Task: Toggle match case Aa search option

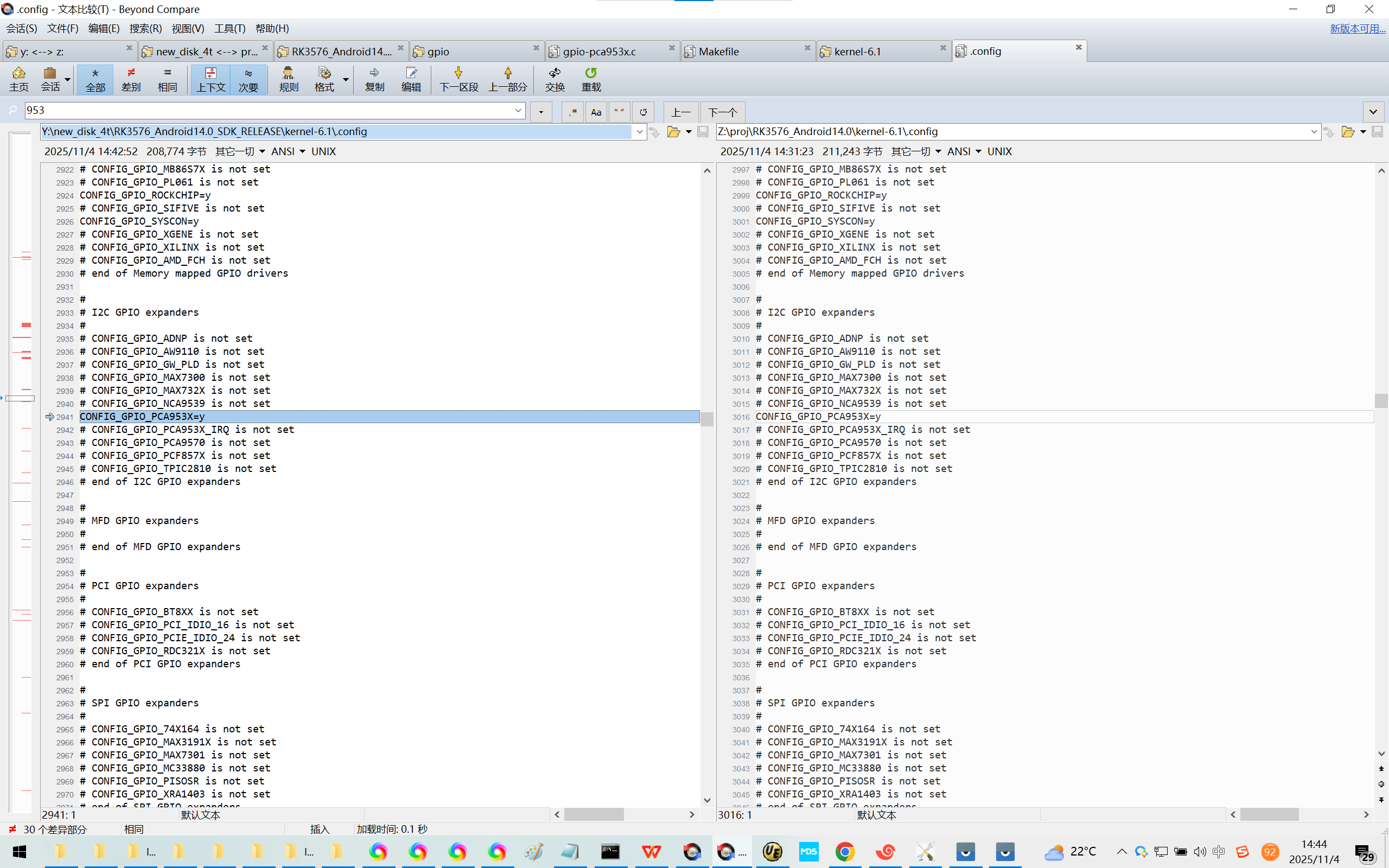Action: pyautogui.click(x=596, y=112)
